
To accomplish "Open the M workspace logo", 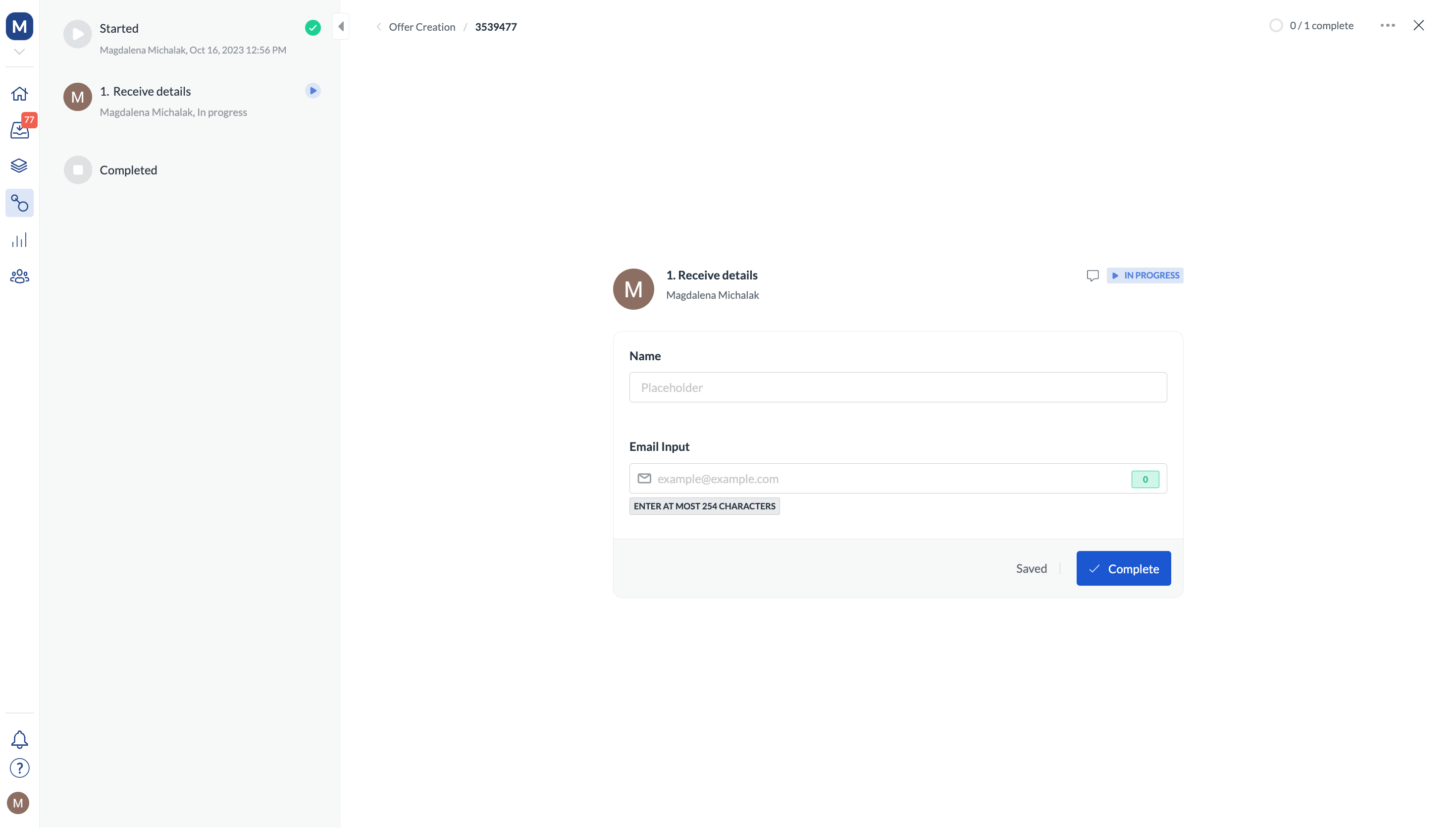I will coord(19,26).
